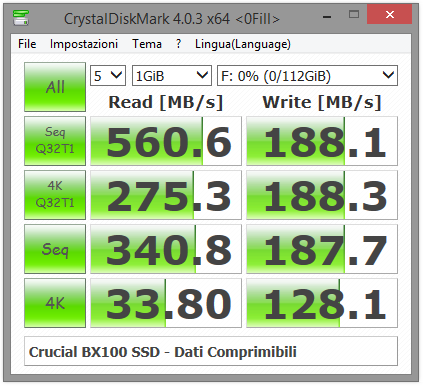Minimize the CrystalDiskMark window
423x386 pixels.
pyautogui.click(x=327, y=16)
